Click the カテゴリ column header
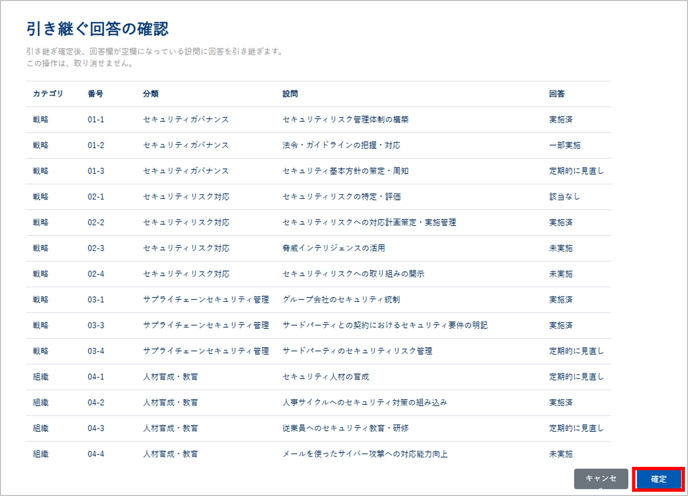 48,93
